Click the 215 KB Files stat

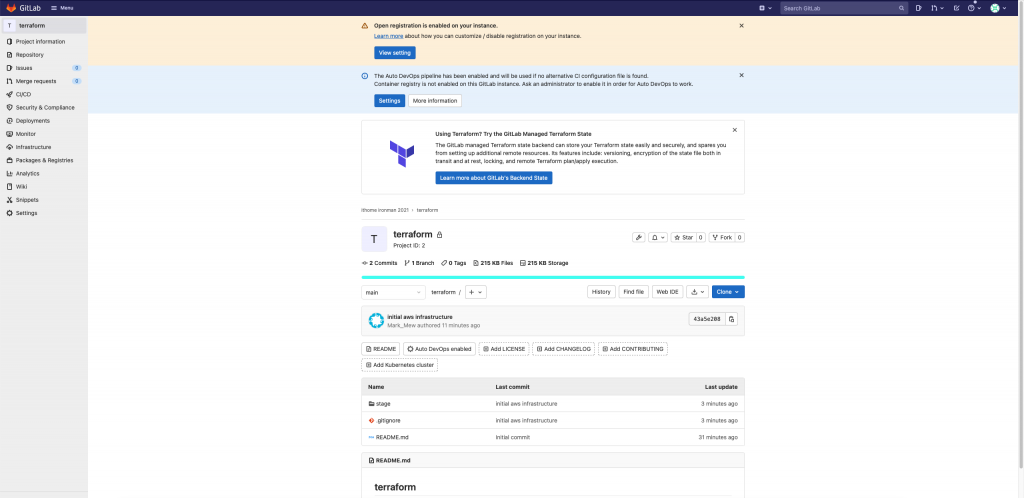click(493, 263)
